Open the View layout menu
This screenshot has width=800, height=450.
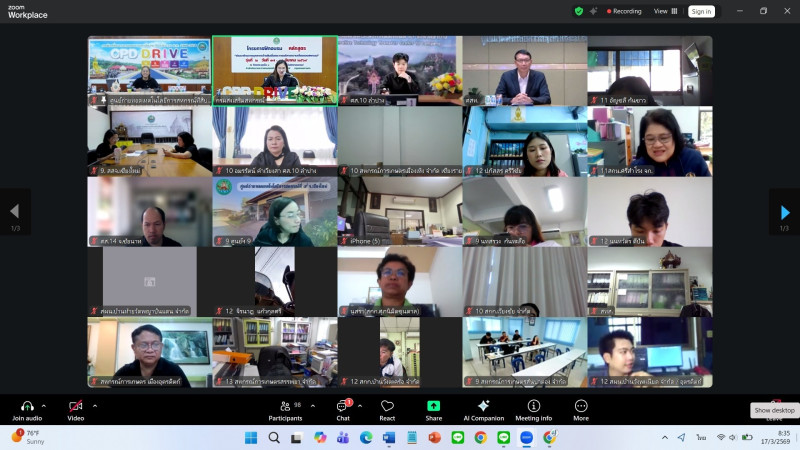pyautogui.click(x=665, y=11)
